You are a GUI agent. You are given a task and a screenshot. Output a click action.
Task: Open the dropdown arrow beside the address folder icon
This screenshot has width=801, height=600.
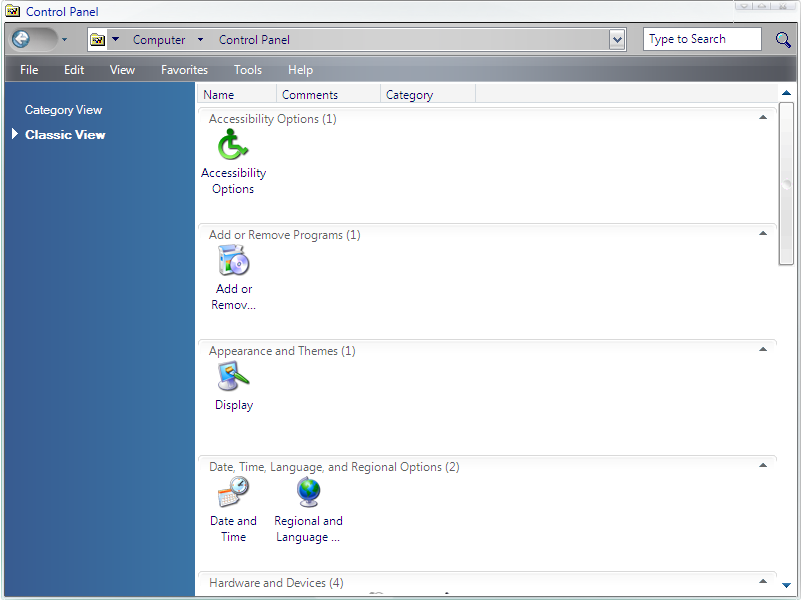pyautogui.click(x=115, y=39)
